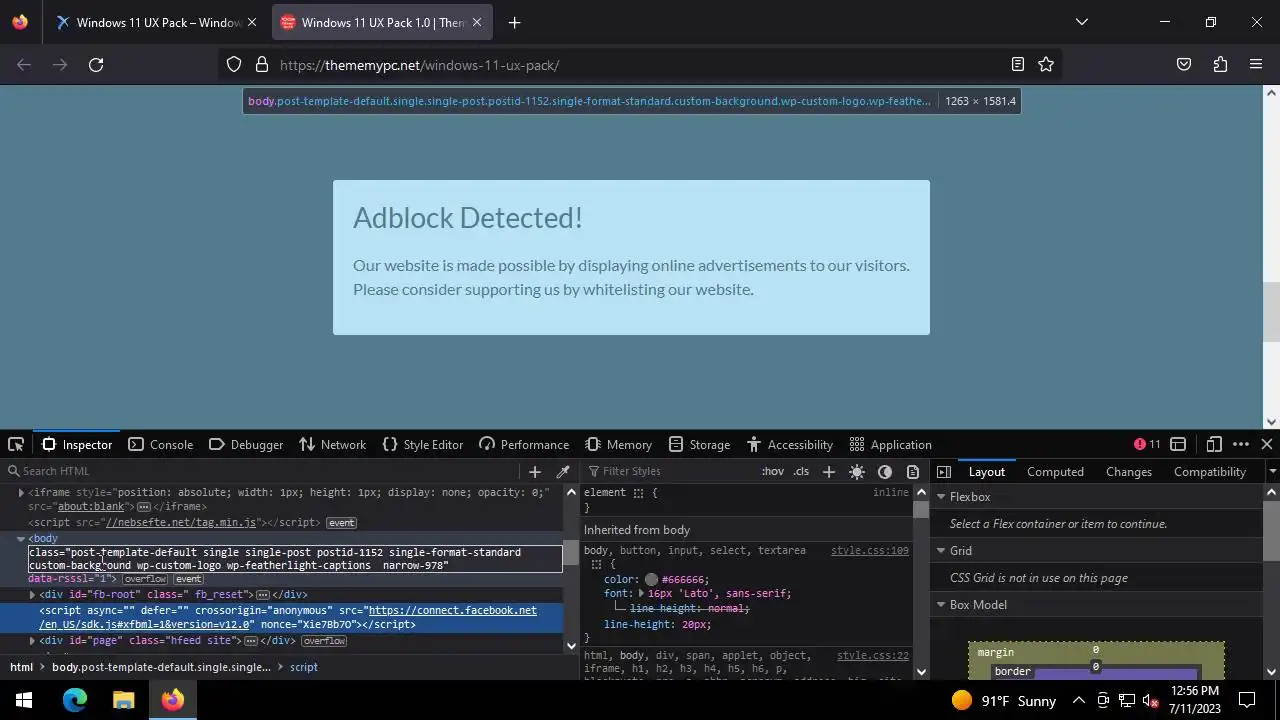Screen dimensions: 1280x720
Task: Open notification center icon
Action: click(1247, 700)
